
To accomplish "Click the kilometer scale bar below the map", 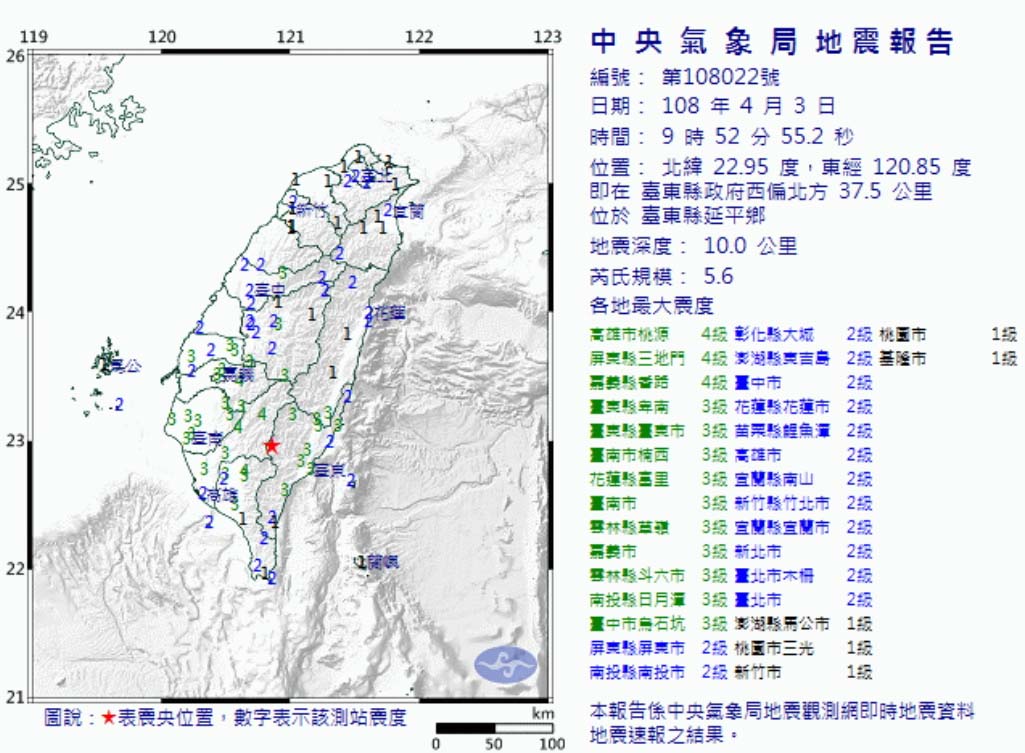I will pos(494,728).
